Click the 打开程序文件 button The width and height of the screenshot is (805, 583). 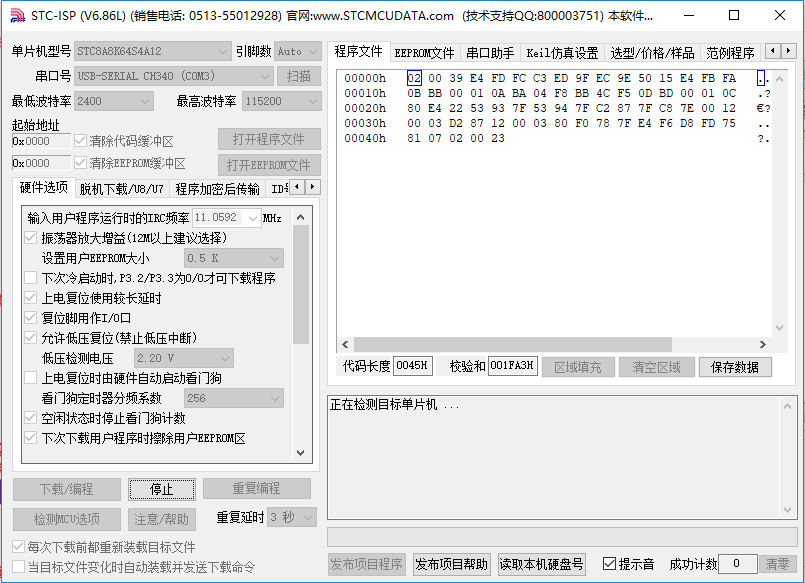click(x=269, y=139)
